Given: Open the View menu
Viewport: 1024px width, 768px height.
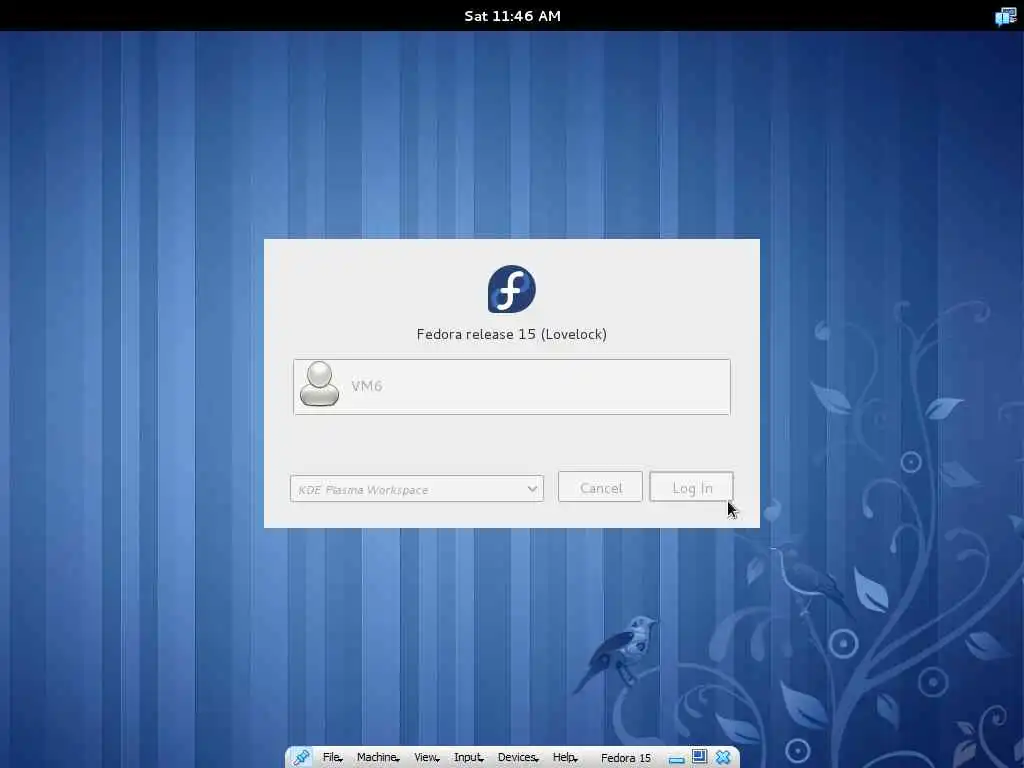Looking at the screenshot, I should tap(426, 758).
